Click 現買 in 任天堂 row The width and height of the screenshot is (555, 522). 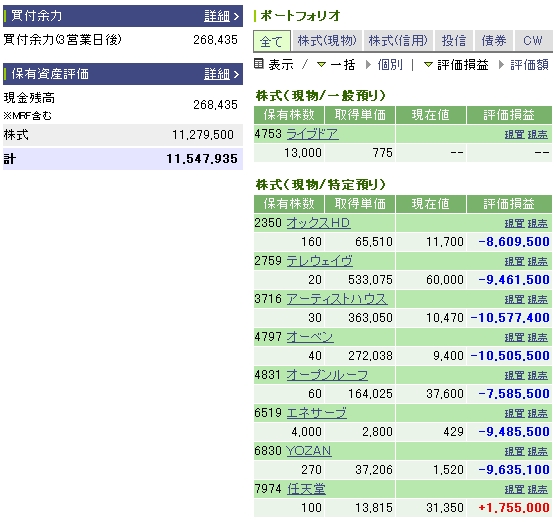pyautogui.click(x=514, y=489)
